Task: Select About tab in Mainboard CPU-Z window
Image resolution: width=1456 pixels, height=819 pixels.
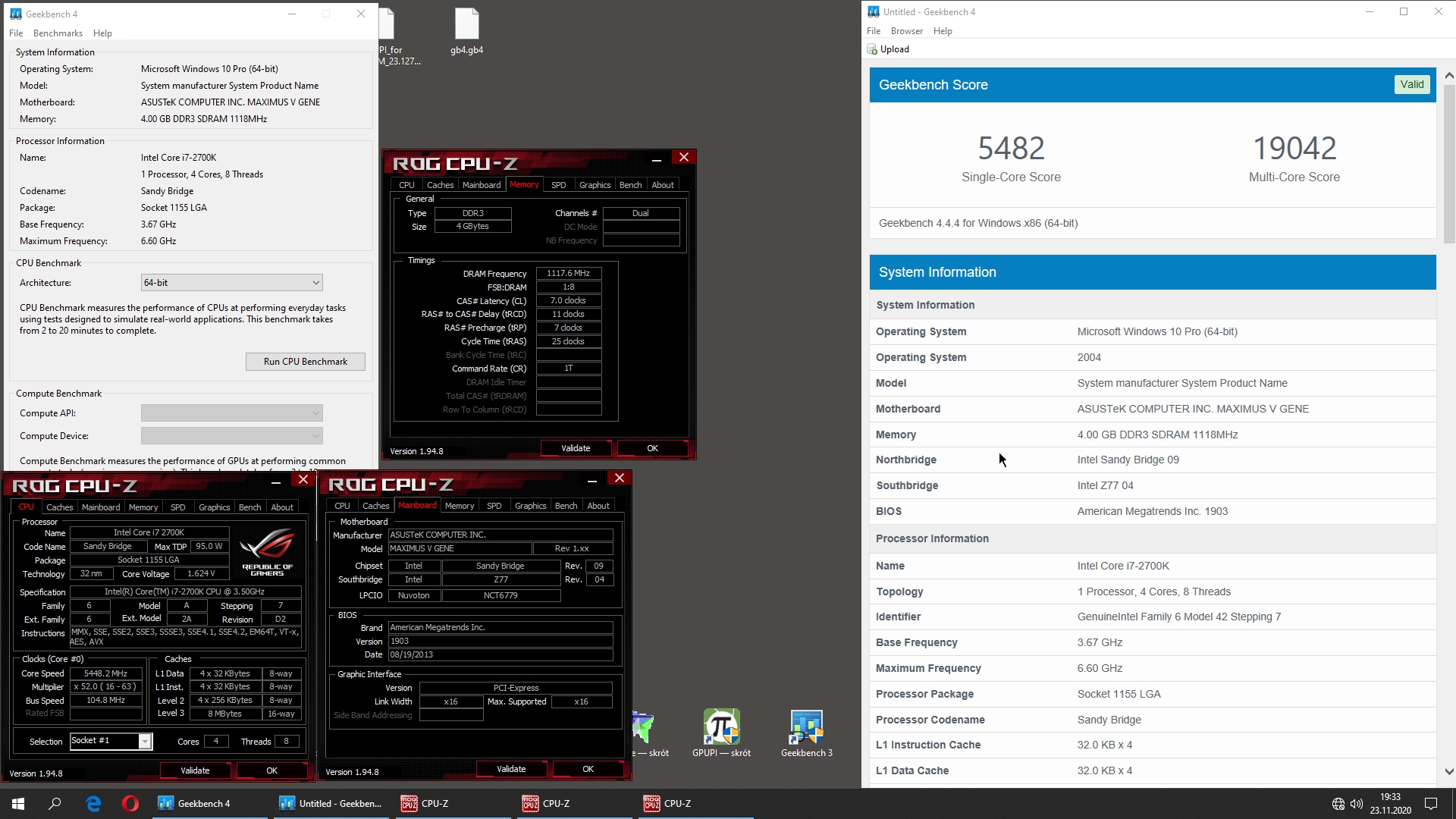Action: pos(598,506)
